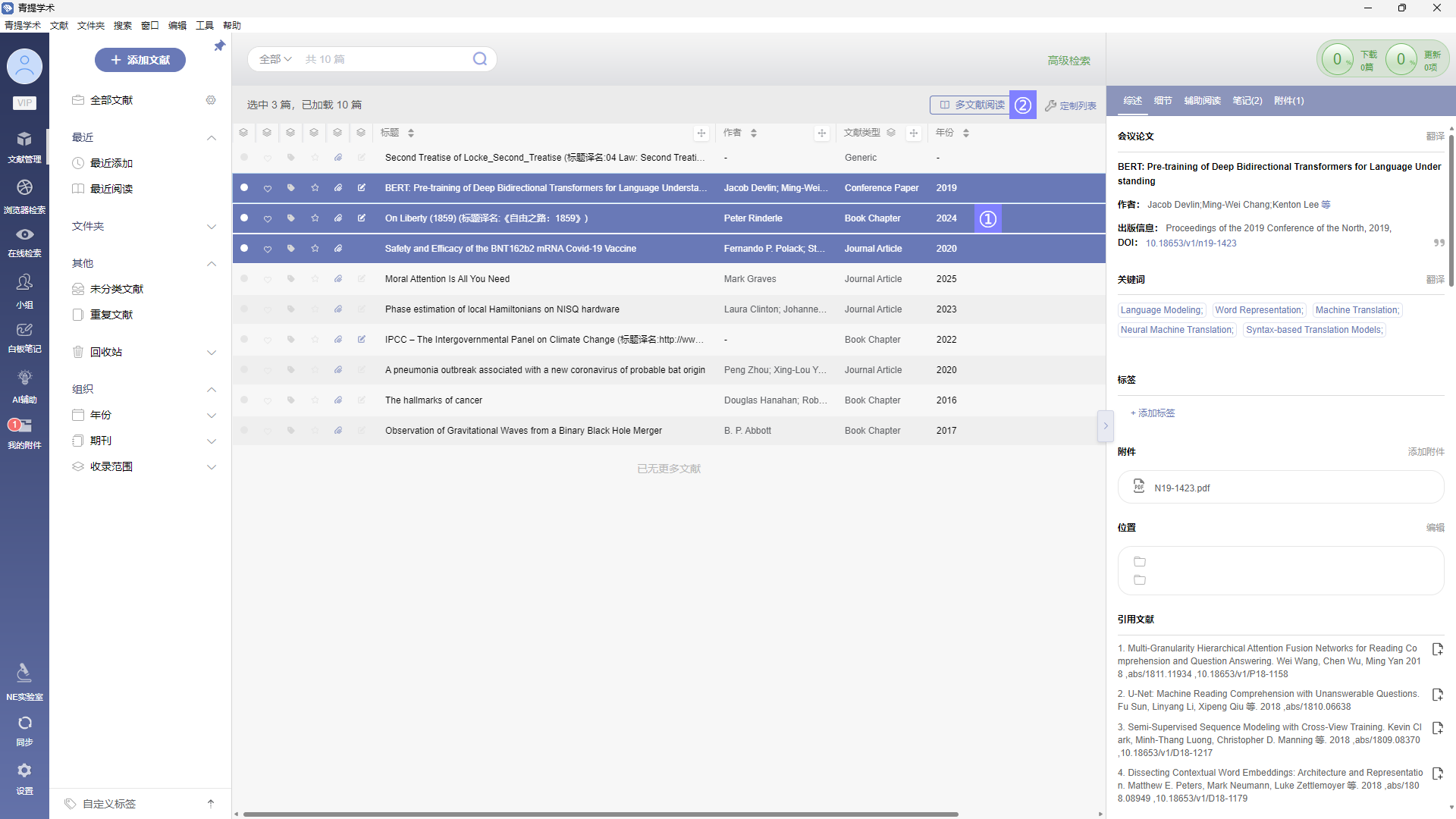Open NE实验室 microscope icon
This screenshot has height=819, width=1456.
[x=24, y=673]
